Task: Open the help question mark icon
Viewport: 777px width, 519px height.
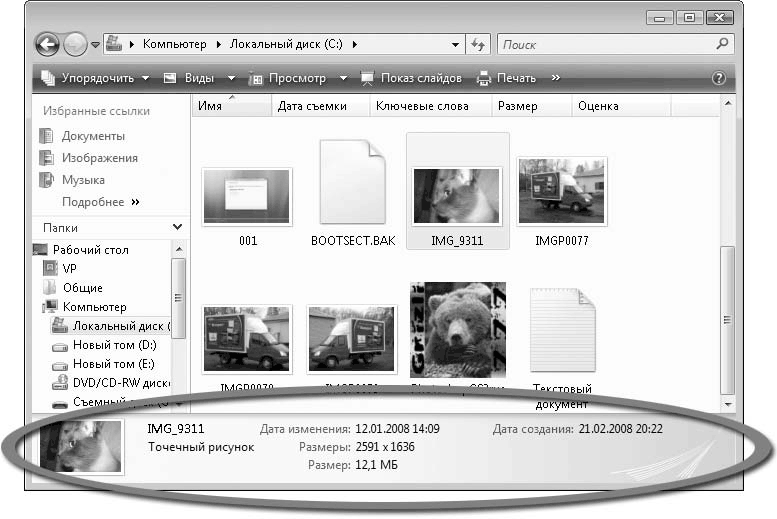Action: pos(719,78)
